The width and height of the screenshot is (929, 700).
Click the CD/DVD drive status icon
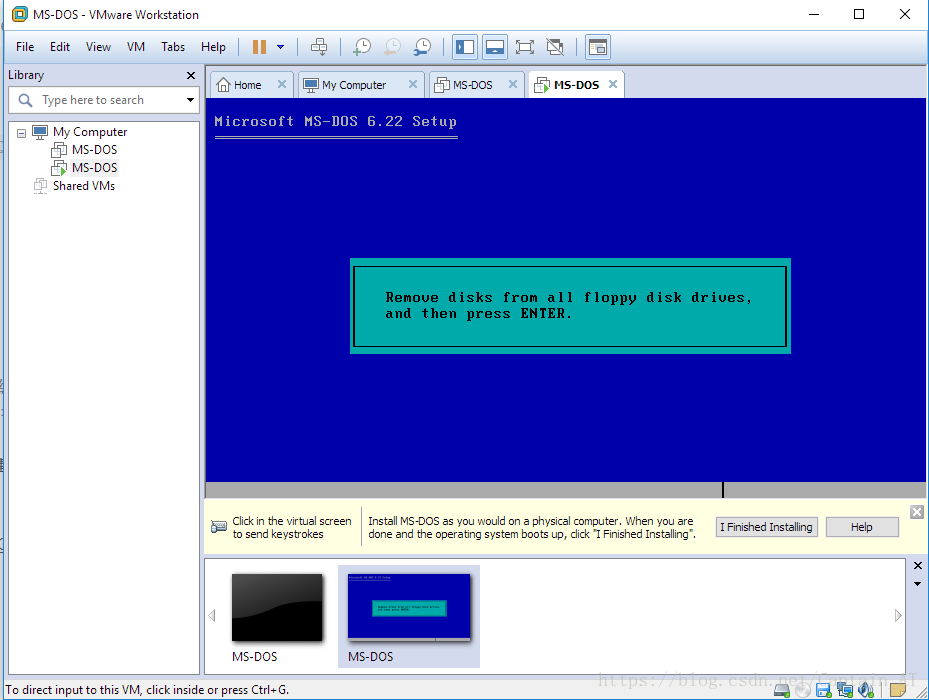point(803,690)
